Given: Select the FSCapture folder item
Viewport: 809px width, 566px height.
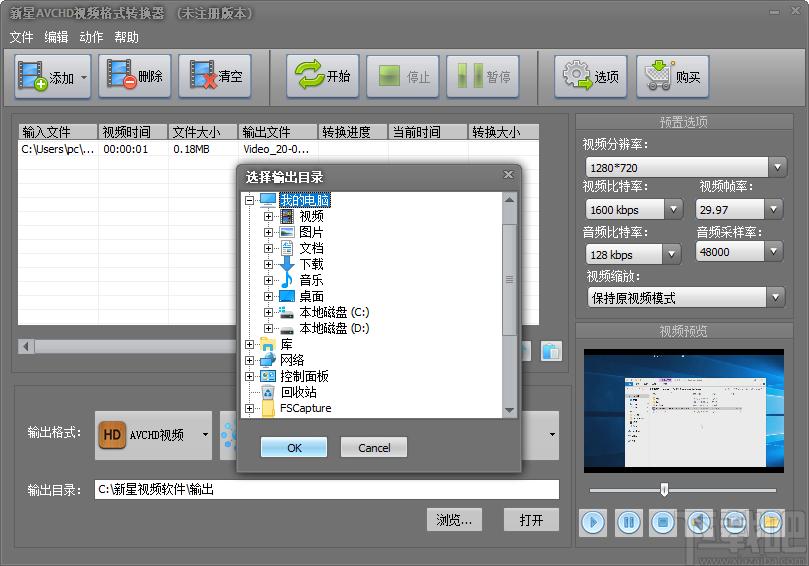Looking at the screenshot, I should (x=305, y=408).
